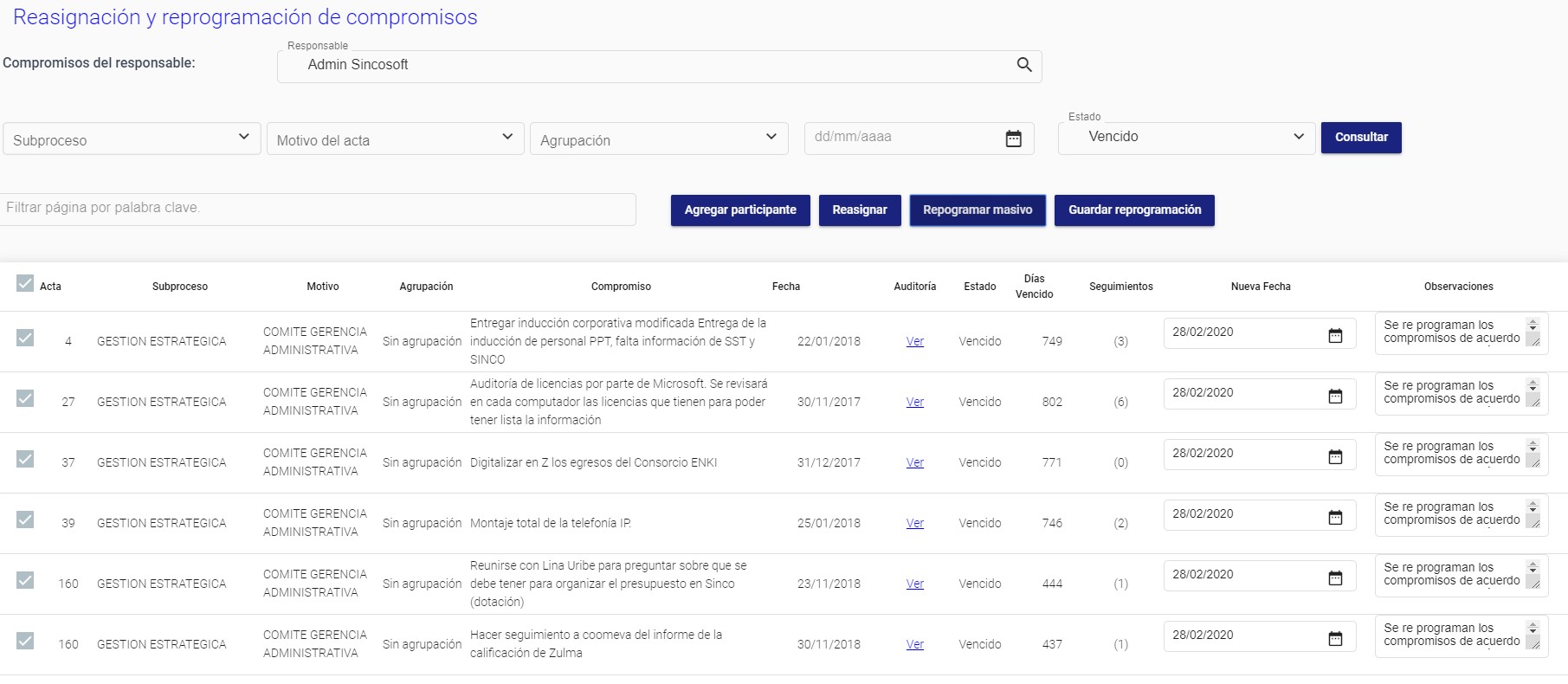Click the dd/mm/aaaa date filter field
The image size is (1568, 684).
tap(919, 138)
